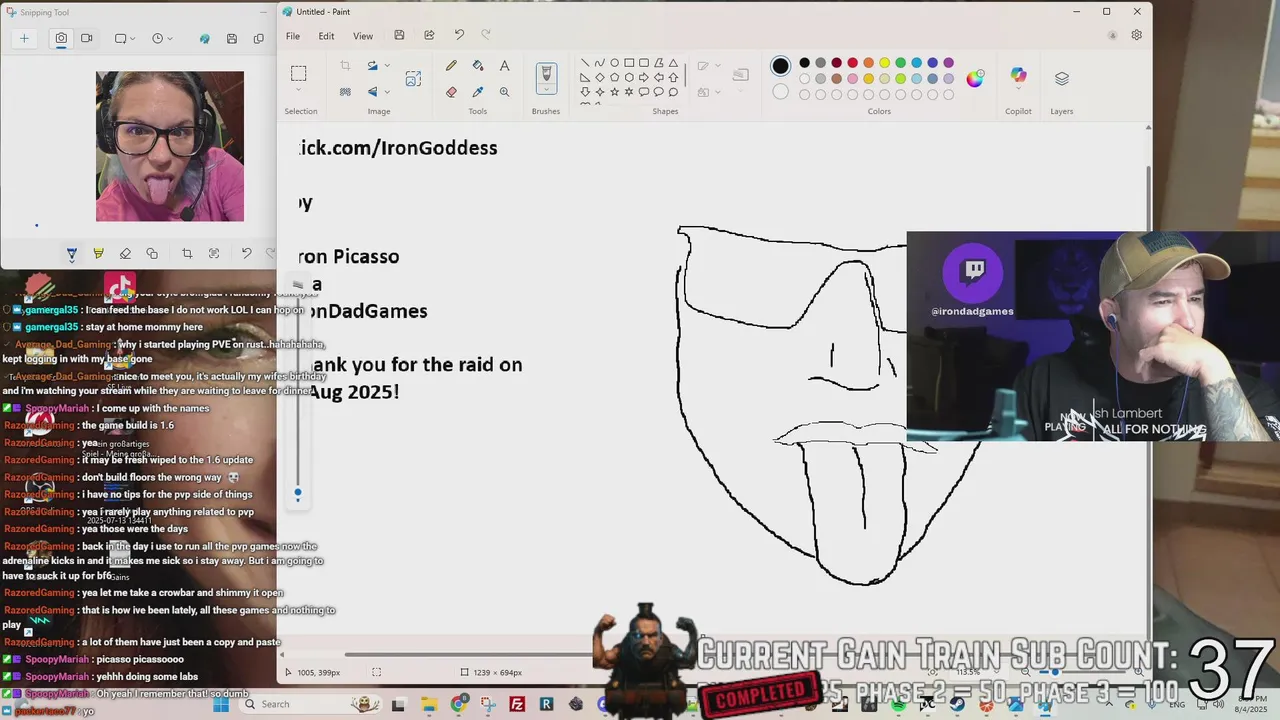Viewport: 1280px width, 720px height.
Task: Copy the snip in Snipping Tool
Action: (x=259, y=38)
